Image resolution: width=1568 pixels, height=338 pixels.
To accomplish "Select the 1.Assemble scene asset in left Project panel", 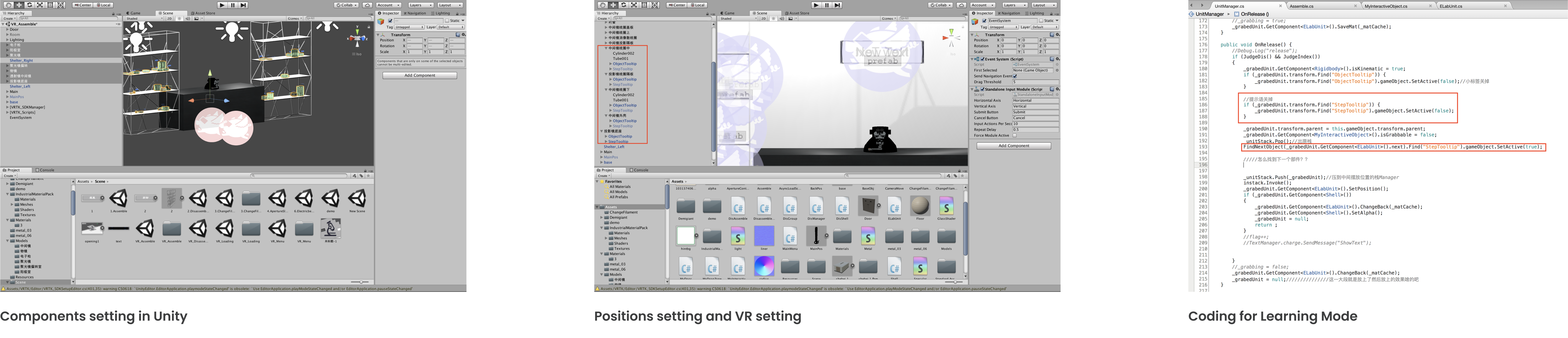I will pos(119,201).
